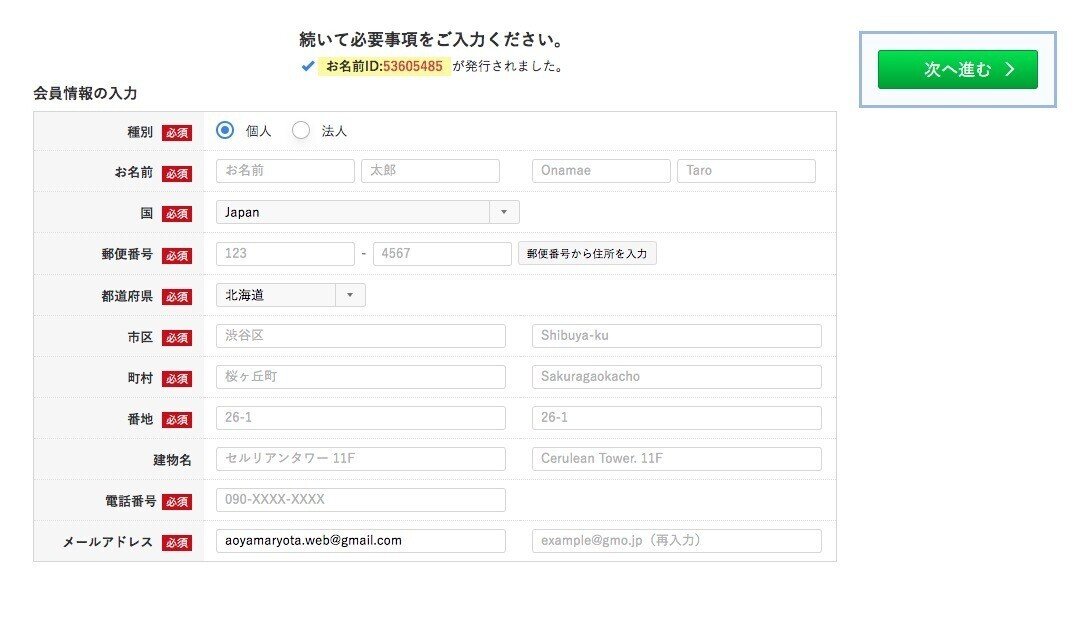Click the 種別 row label
The height and width of the screenshot is (642, 1087).
click(140, 132)
